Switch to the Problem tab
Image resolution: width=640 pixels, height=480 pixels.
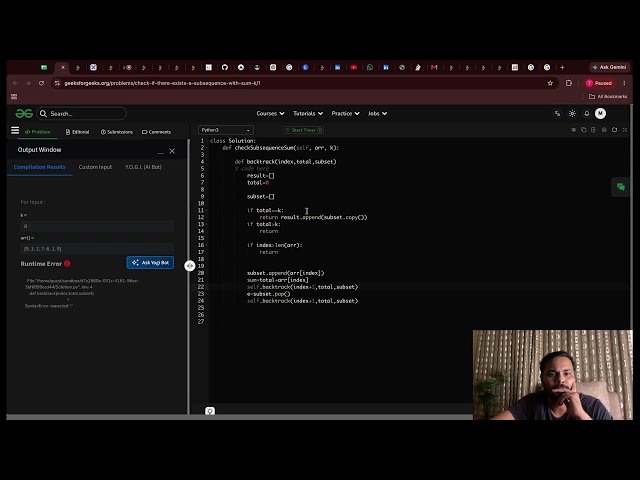(37, 132)
